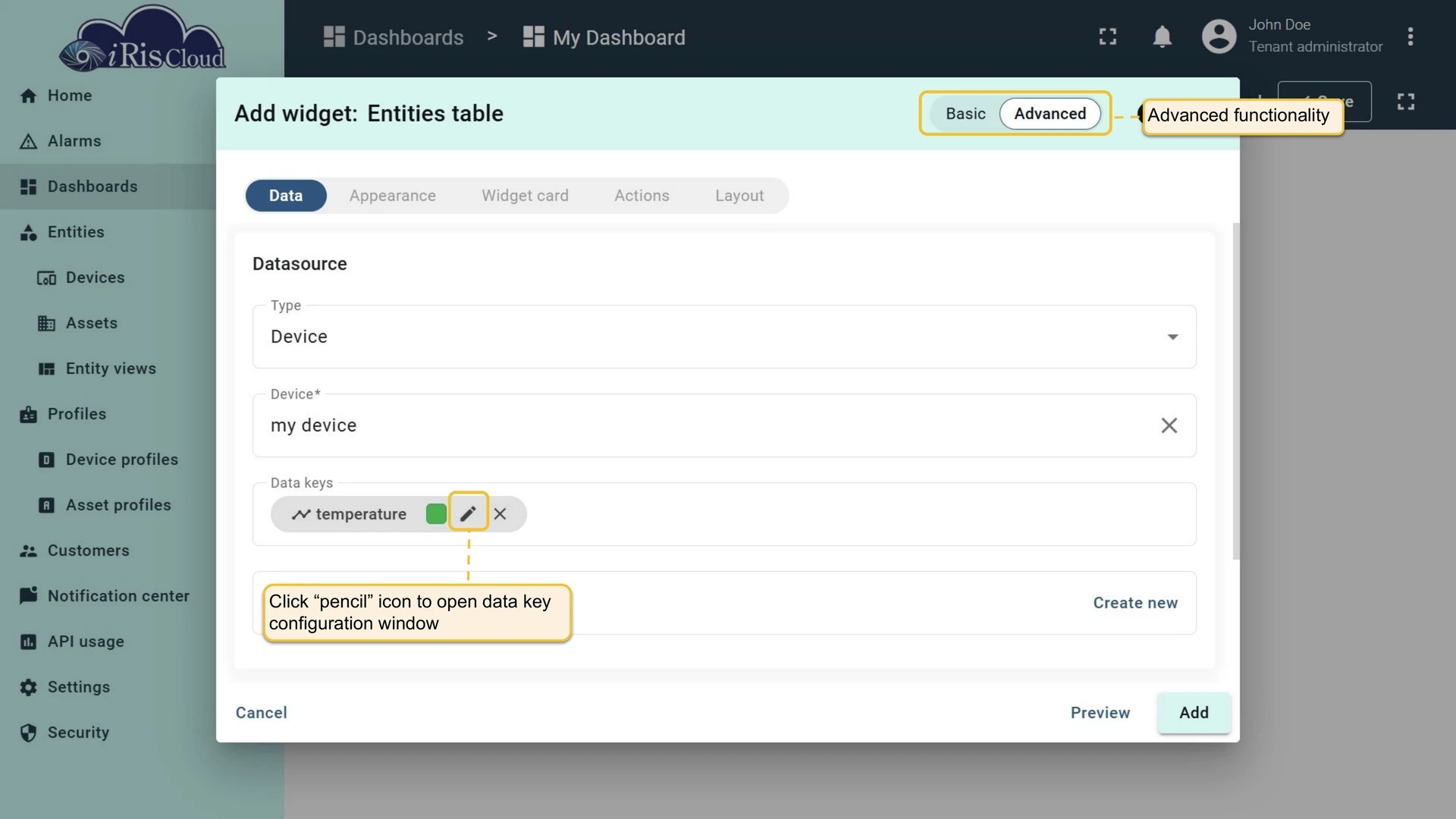Clear the 'my device' device field

click(1169, 425)
